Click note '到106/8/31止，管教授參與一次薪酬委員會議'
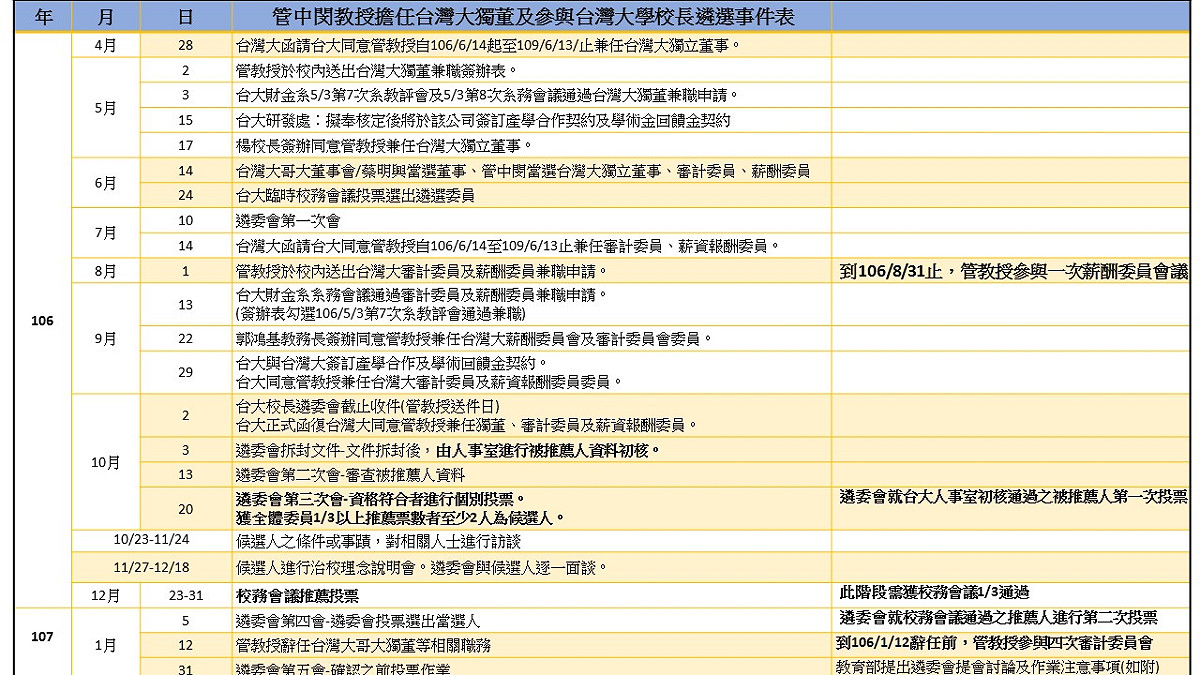Viewport: 1200px width, 675px height. [1014, 270]
